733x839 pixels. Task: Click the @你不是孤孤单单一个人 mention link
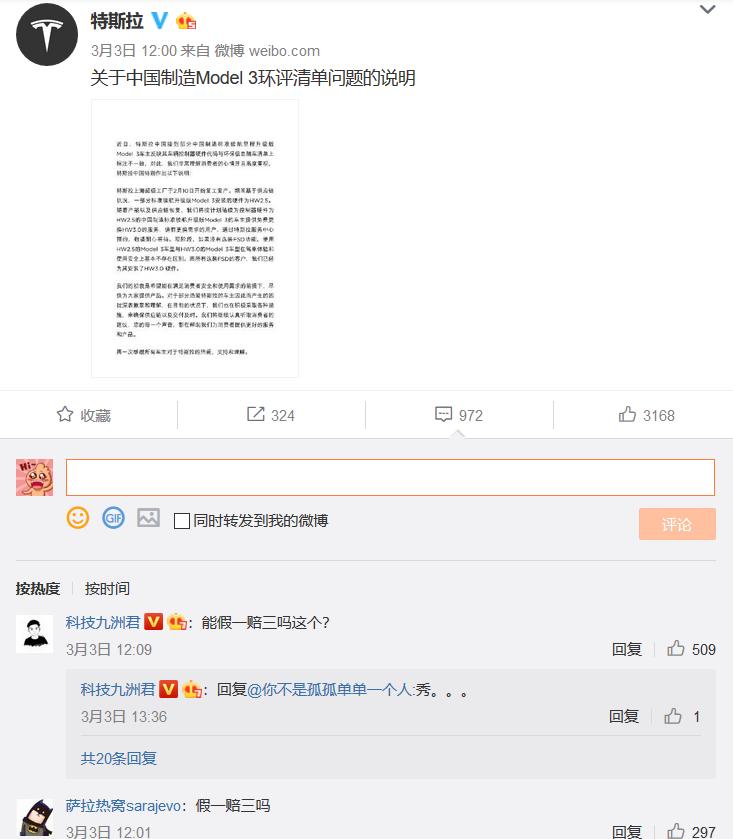(x=330, y=690)
